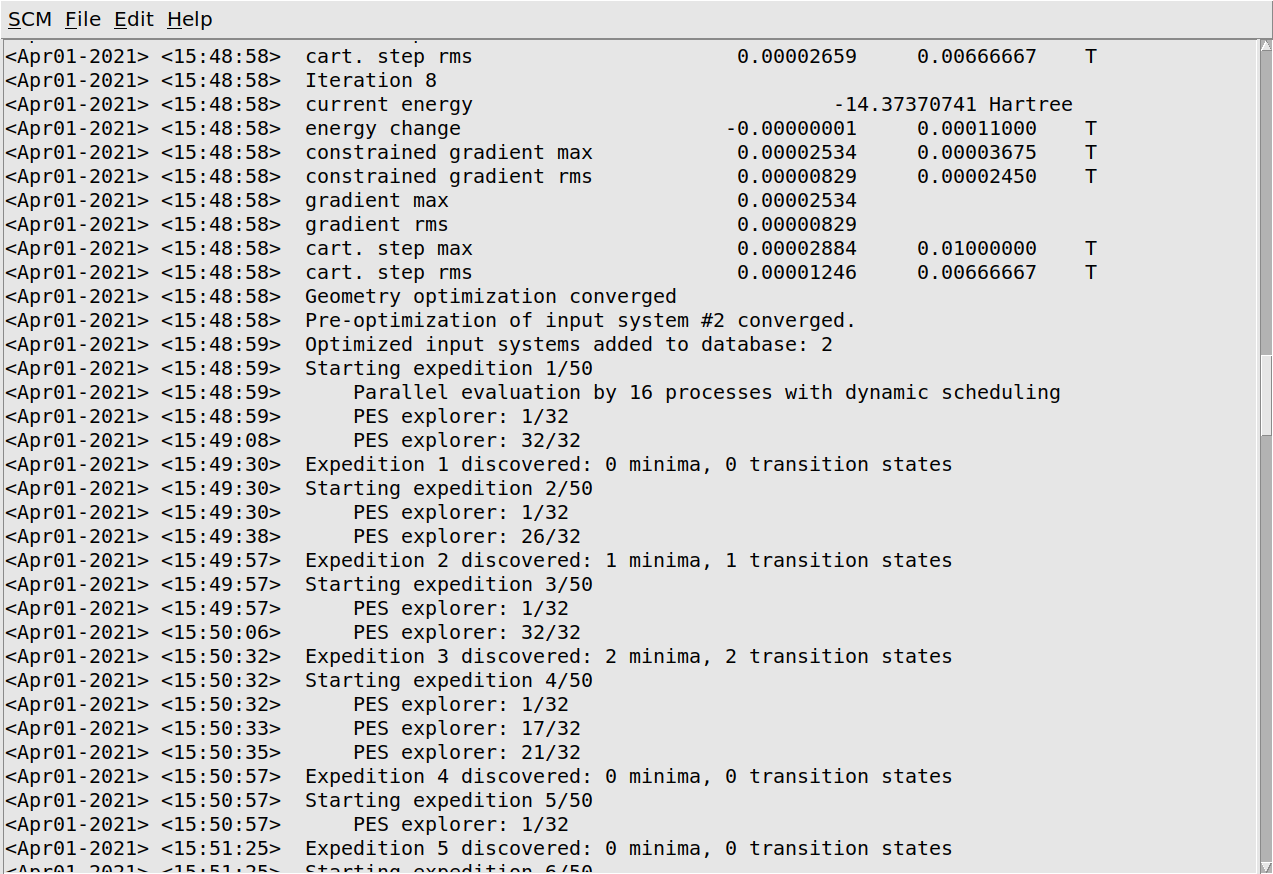Click scrollbar track above the thumb
Screen dimensions: 1273x874
[x=1265, y=200]
